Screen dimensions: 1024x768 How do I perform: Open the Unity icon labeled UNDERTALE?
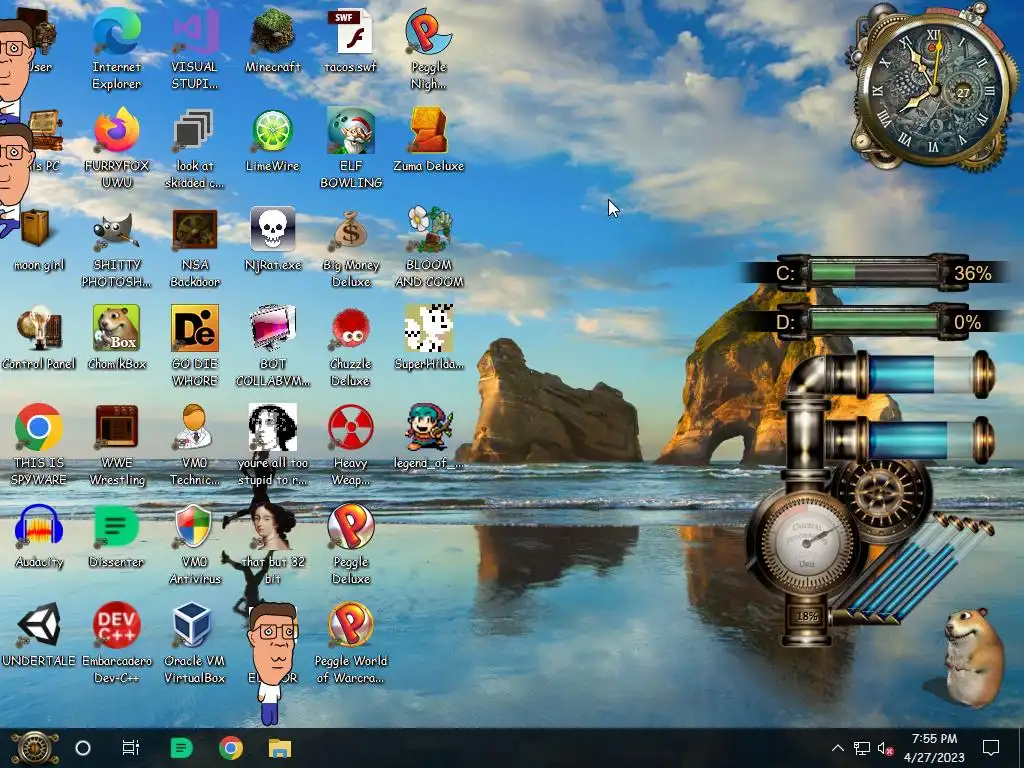tap(39, 624)
